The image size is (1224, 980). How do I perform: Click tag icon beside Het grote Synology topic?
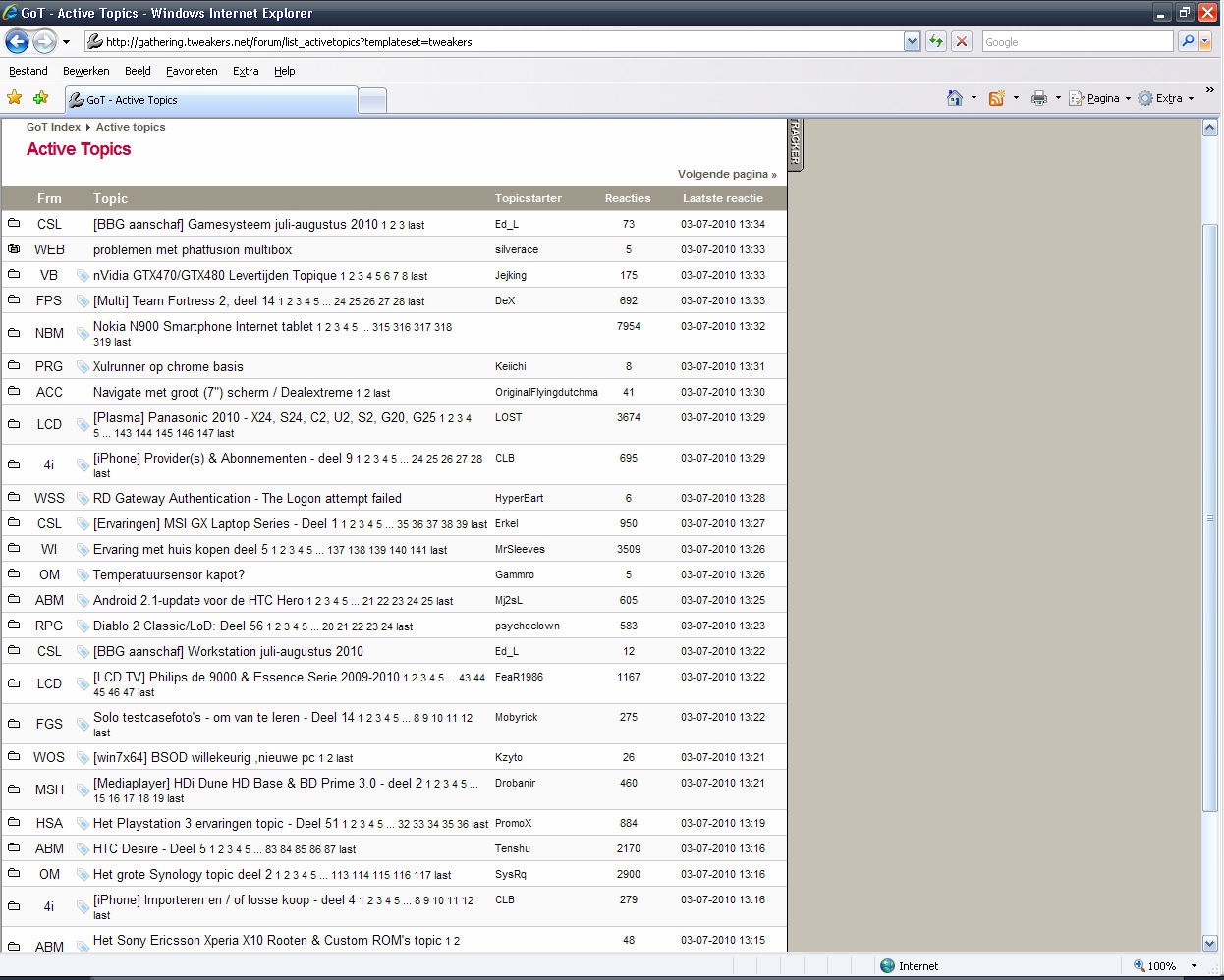tap(83, 874)
